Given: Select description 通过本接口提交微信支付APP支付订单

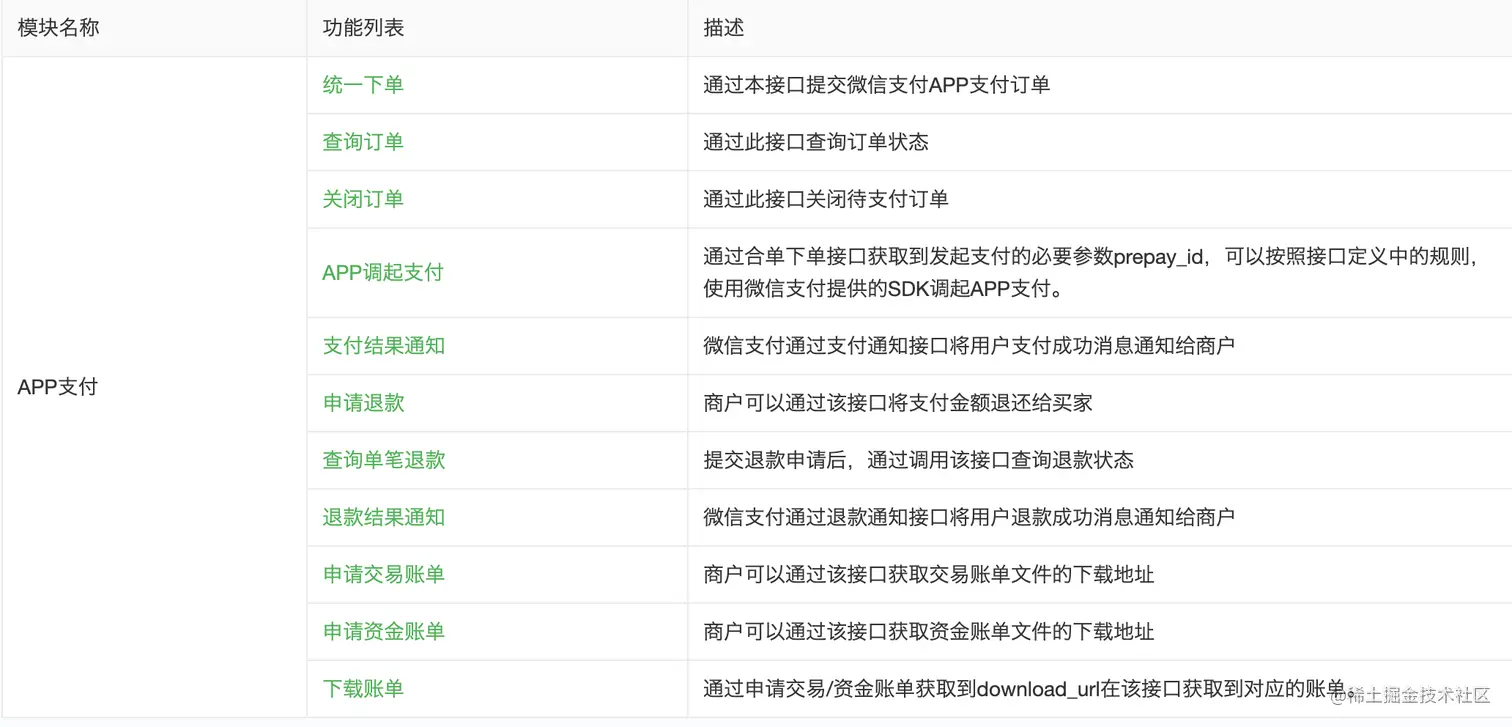Looking at the screenshot, I should pyautogui.click(x=877, y=85).
